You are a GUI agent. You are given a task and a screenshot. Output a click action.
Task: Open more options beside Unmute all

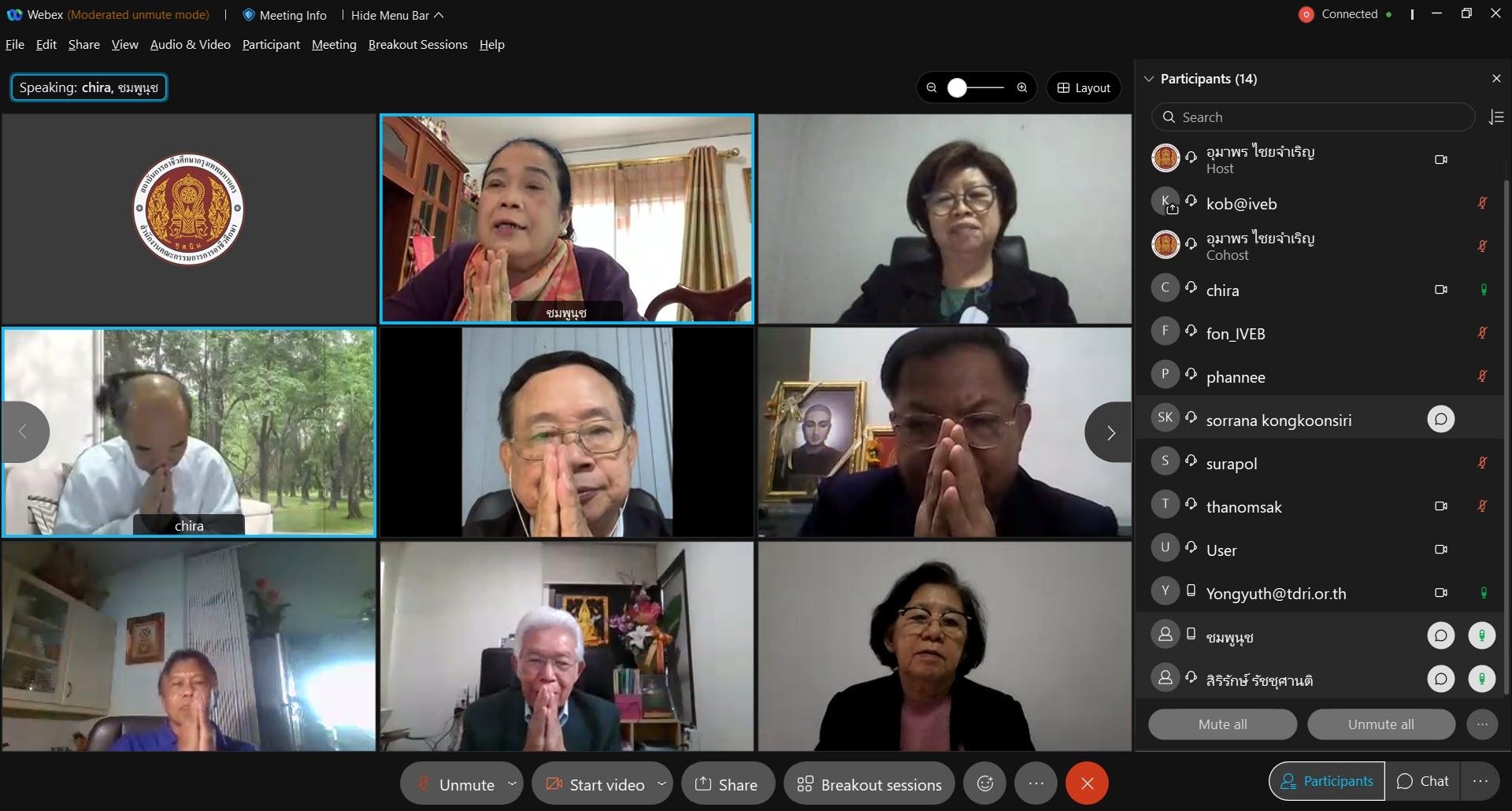pos(1482,724)
